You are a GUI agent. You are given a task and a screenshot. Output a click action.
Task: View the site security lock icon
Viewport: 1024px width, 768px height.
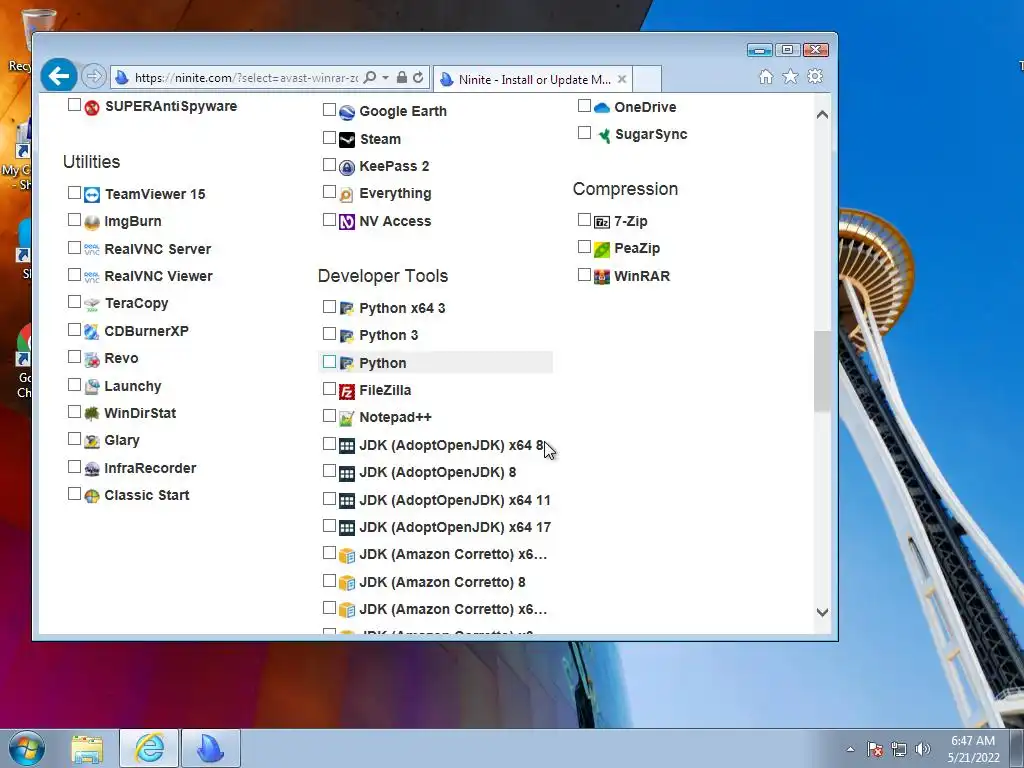(x=402, y=77)
